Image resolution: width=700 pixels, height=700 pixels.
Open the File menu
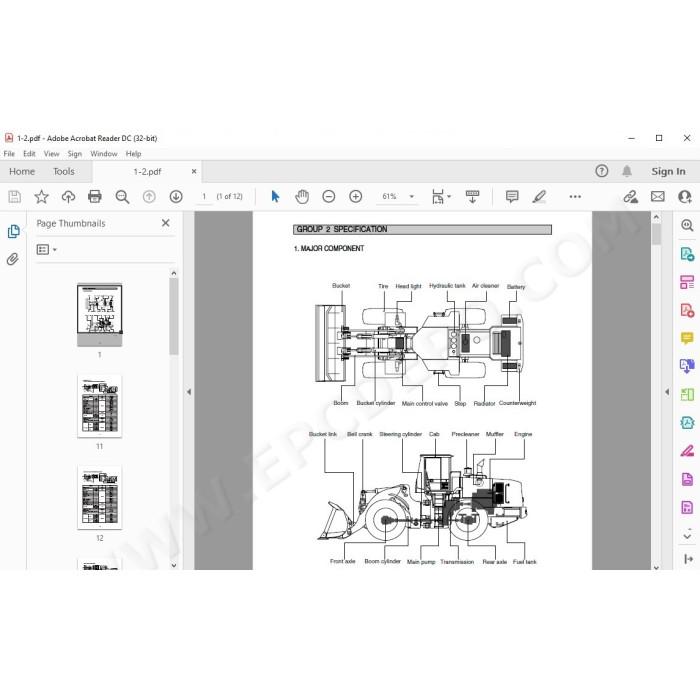tap(9, 154)
